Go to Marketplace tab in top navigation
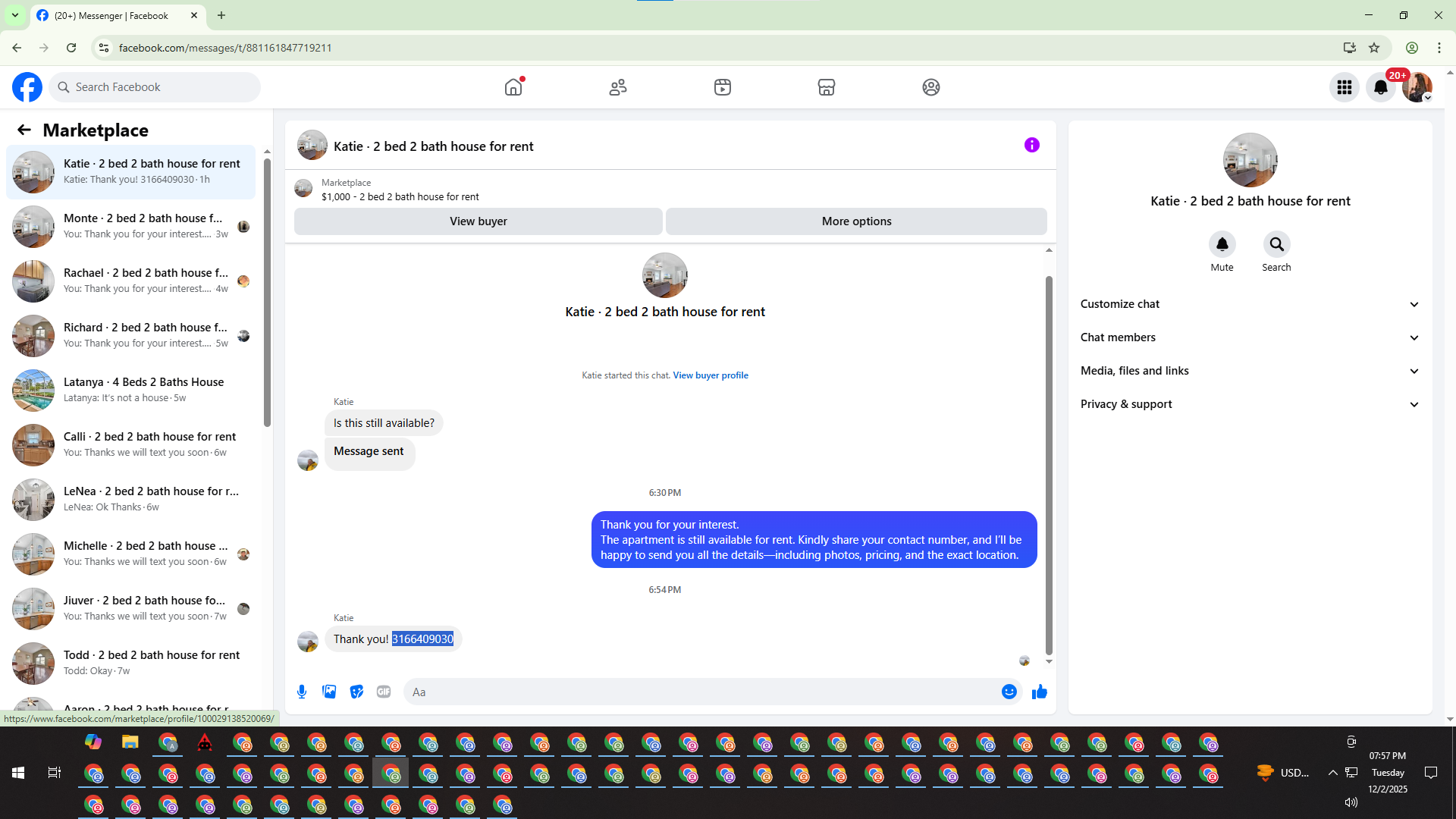Screen dimensions: 1456x819 [x=827, y=87]
